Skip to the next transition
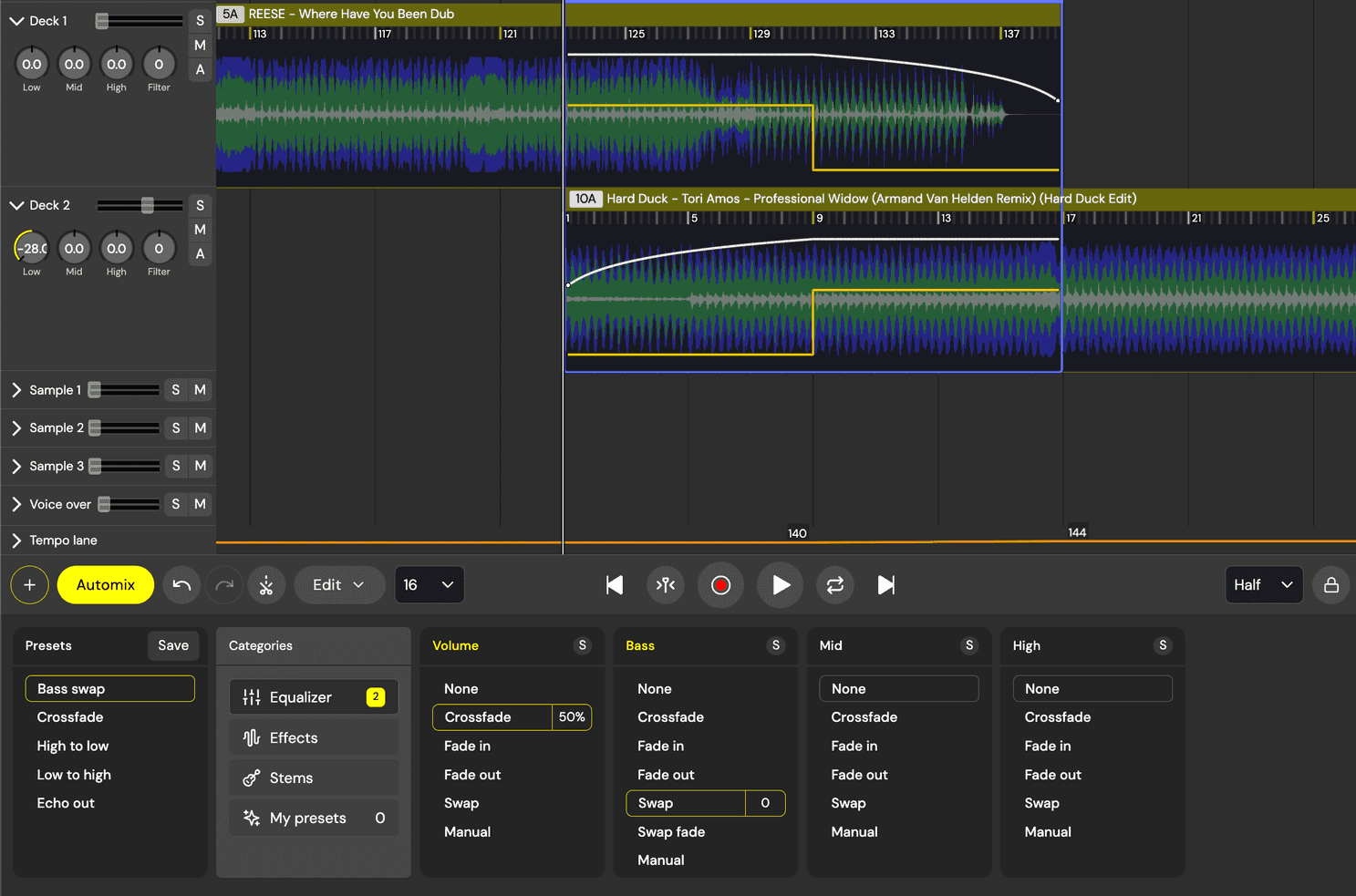The image size is (1356, 896). 885,585
